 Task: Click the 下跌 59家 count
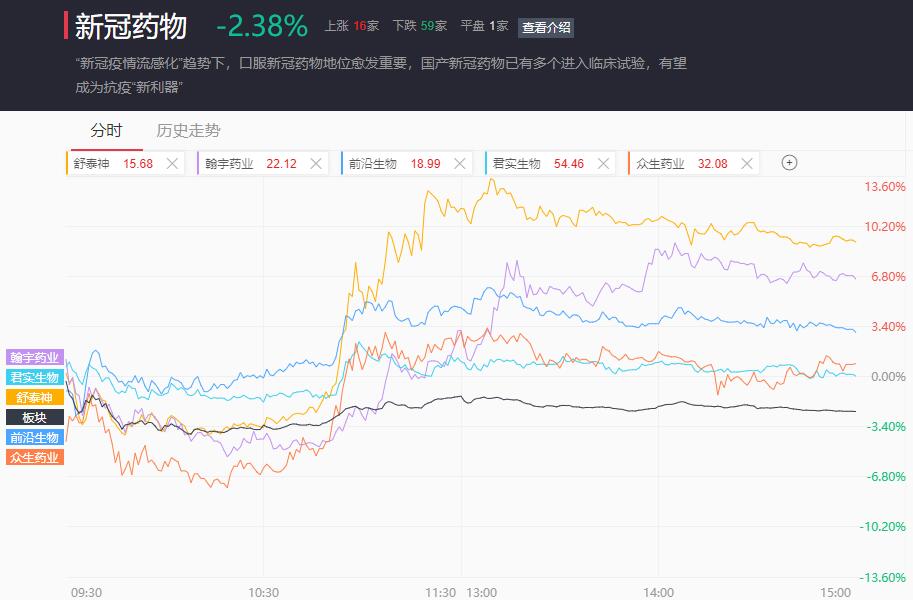coord(420,26)
